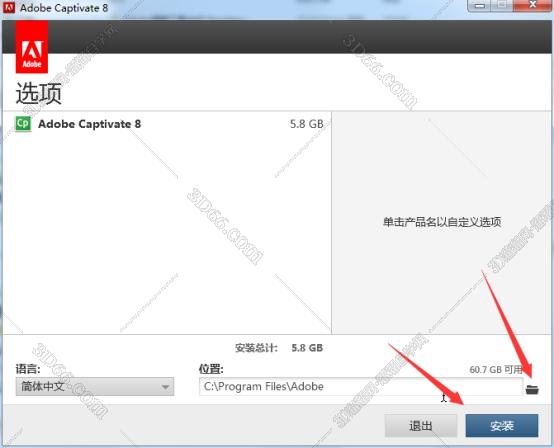Click the 选项 heading
Viewport: 554px width, 448px height.
(x=39, y=94)
